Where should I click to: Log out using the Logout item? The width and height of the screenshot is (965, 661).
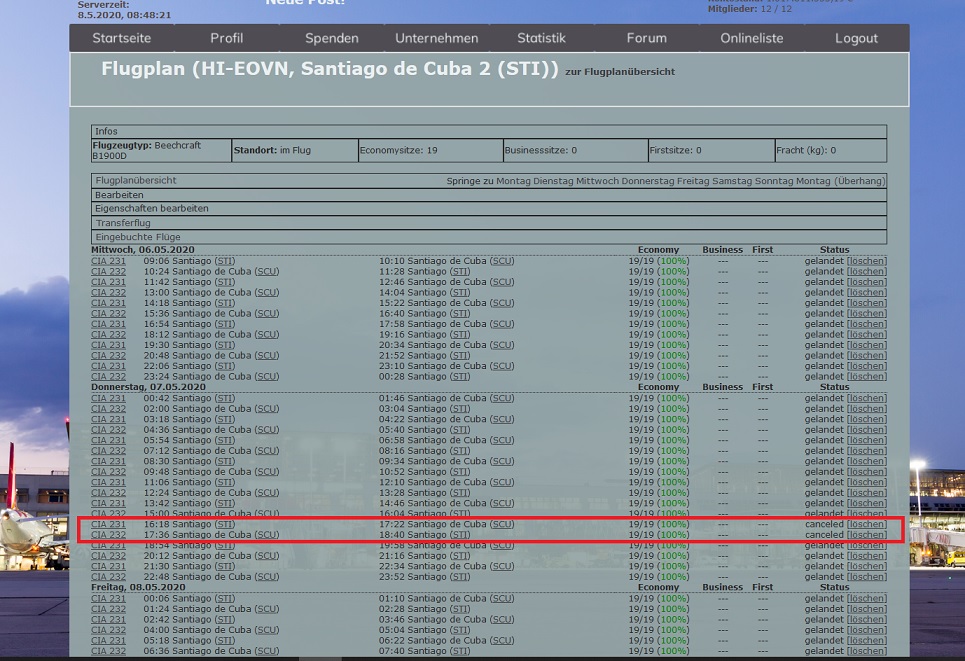(856, 38)
